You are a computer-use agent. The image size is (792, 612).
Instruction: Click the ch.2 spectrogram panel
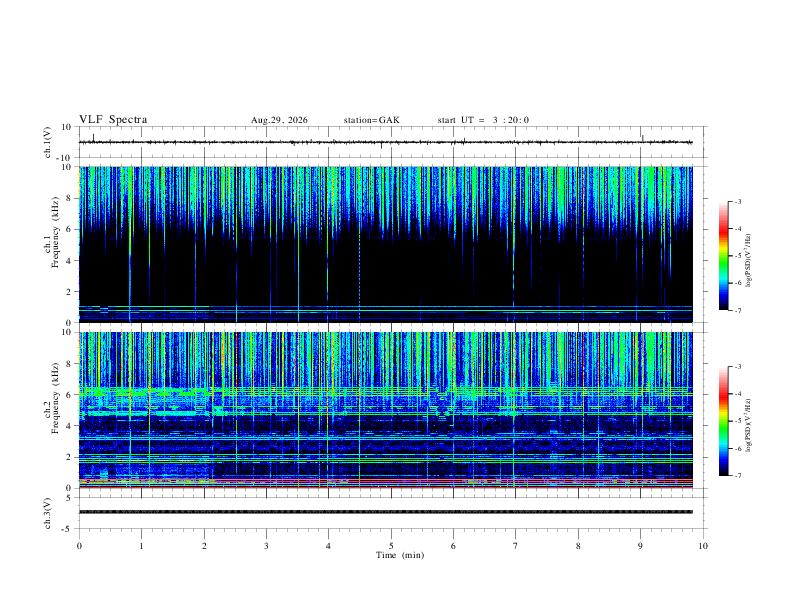[385, 410]
